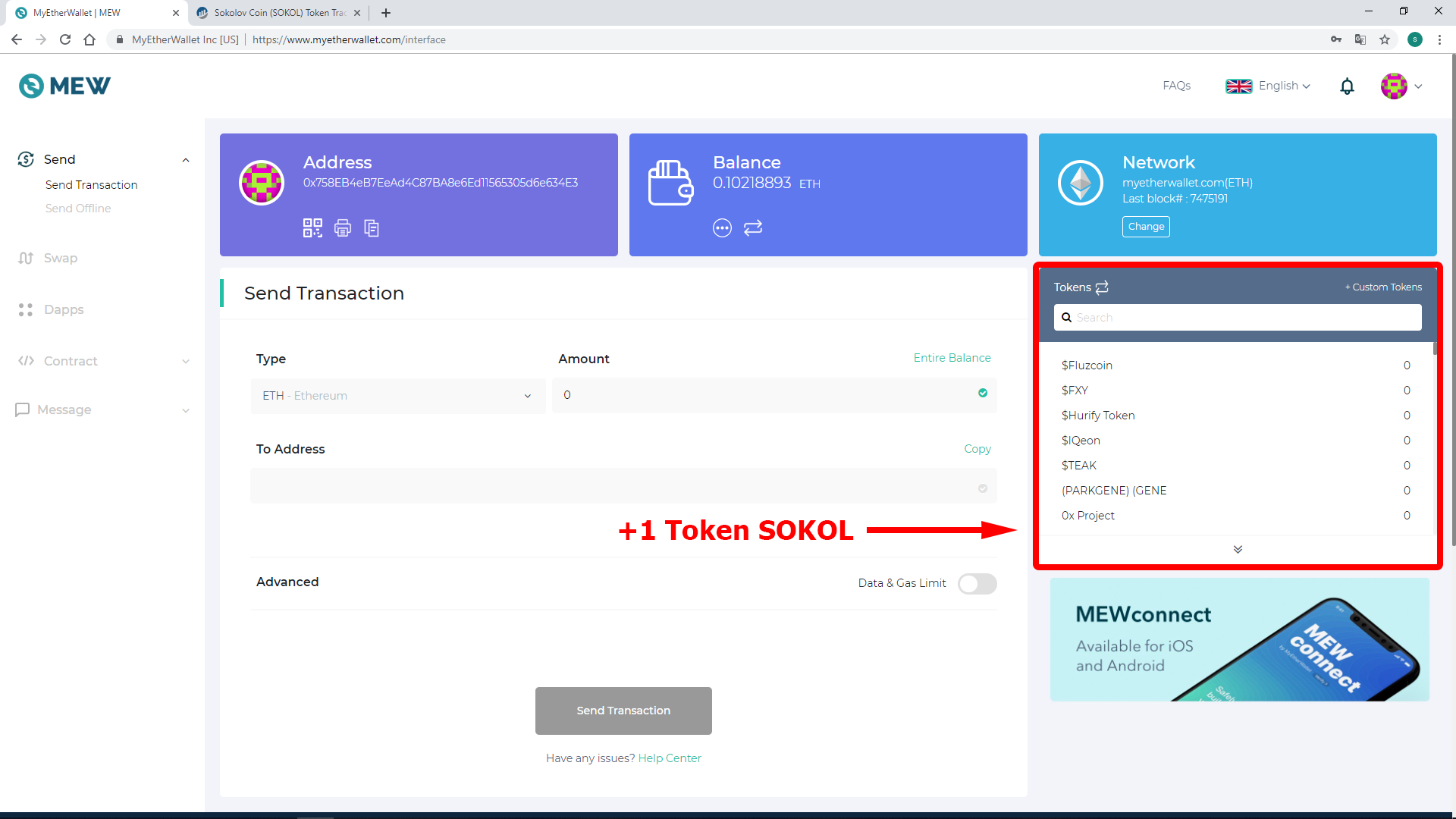The height and width of the screenshot is (819, 1456).
Task: Open the browser home page
Action: (x=89, y=39)
